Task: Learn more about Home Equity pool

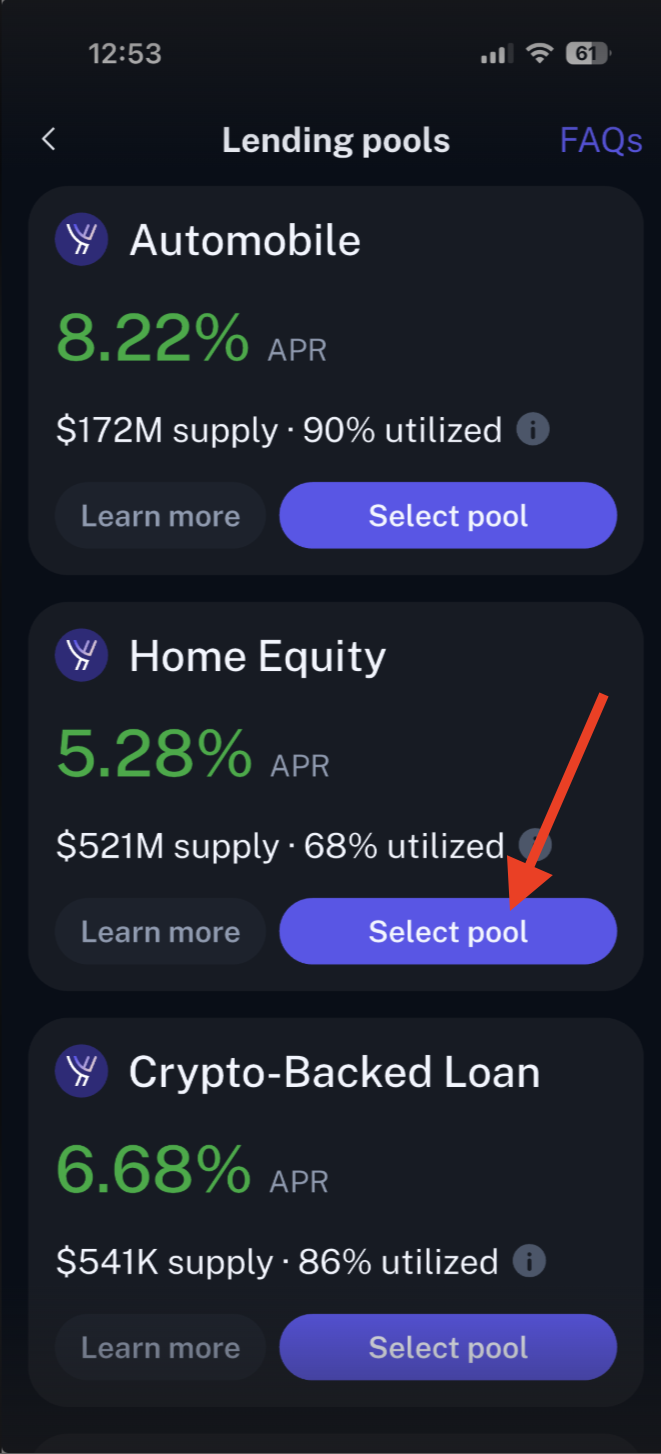Action: [160, 932]
